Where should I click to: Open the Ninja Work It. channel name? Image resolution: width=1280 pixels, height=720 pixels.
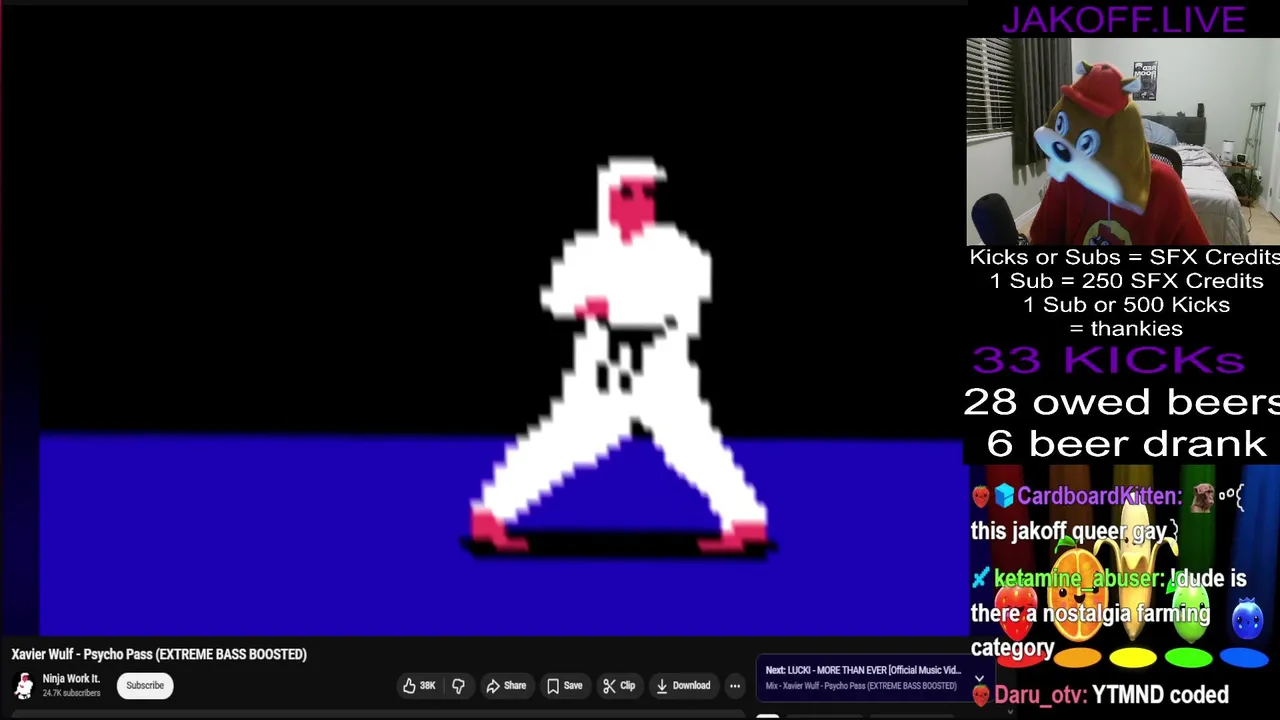click(x=71, y=679)
